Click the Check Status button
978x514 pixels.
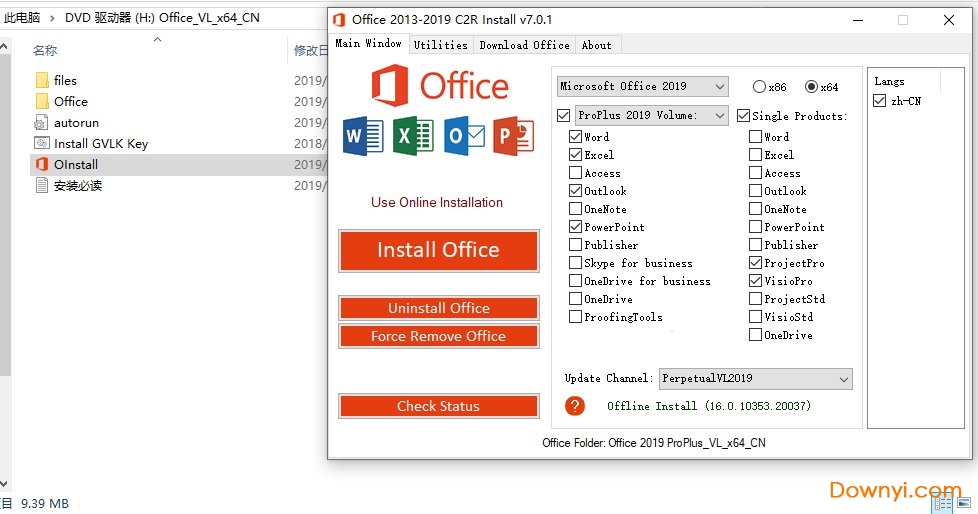(438, 406)
